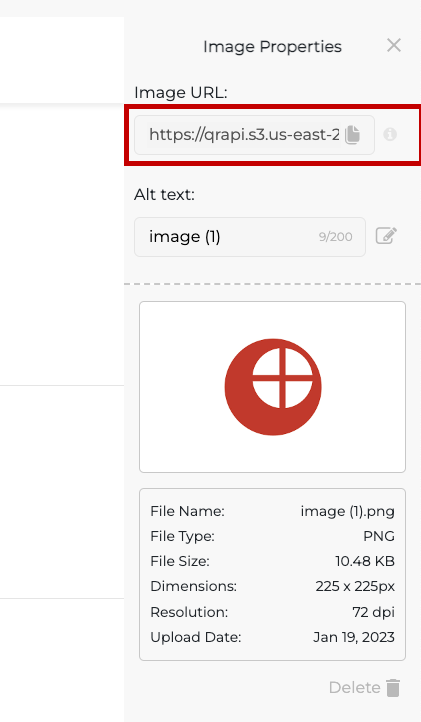This screenshot has height=722, width=421.
Task: Click the red circle image preview
Action: click(273, 387)
